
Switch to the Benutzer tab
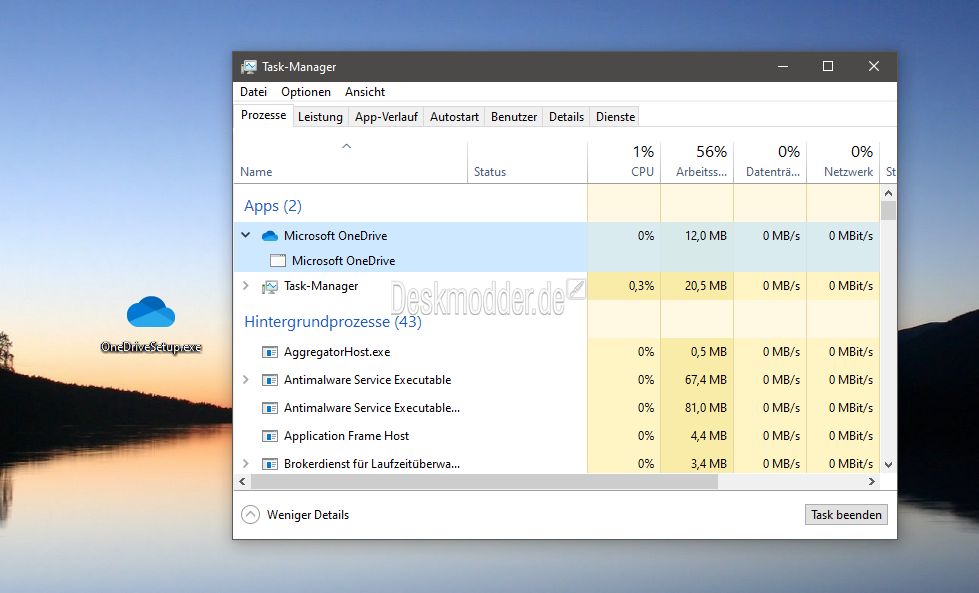click(514, 117)
